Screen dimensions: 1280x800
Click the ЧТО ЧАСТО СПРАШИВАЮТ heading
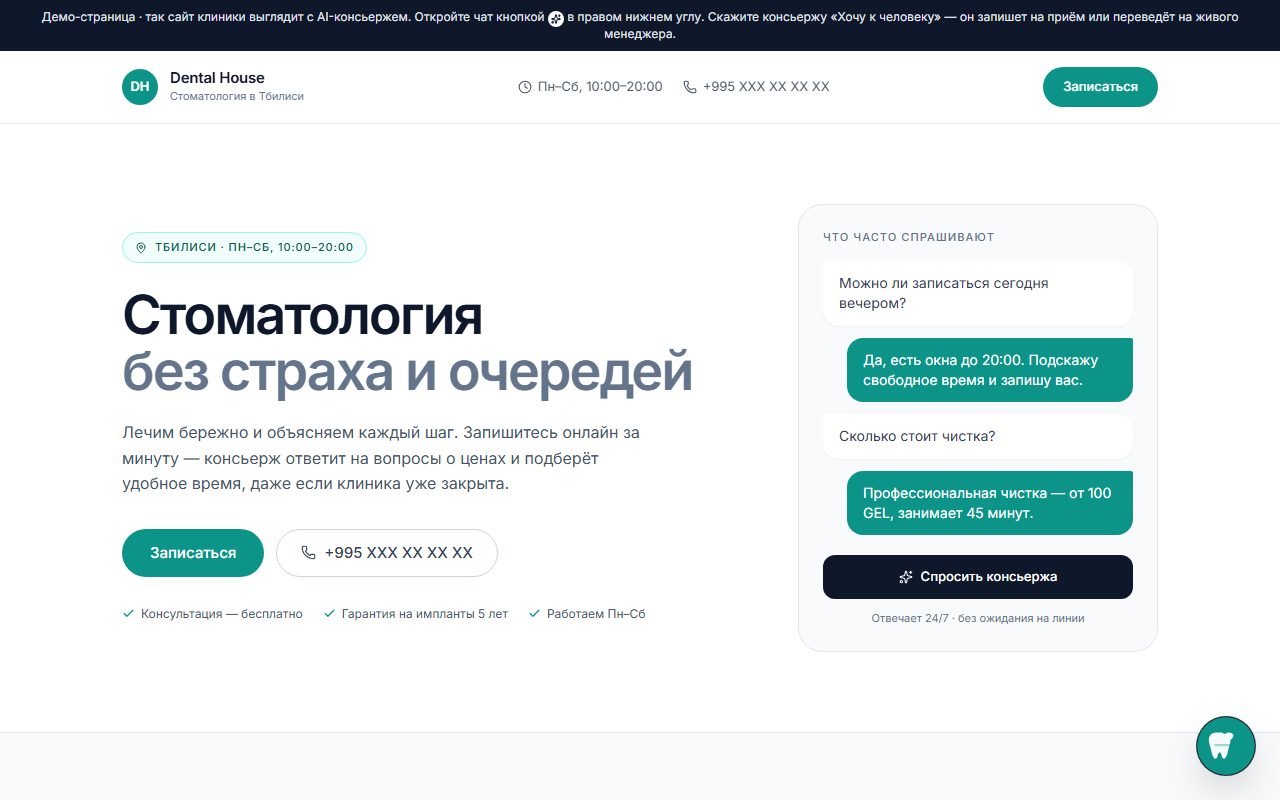(909, 237)
